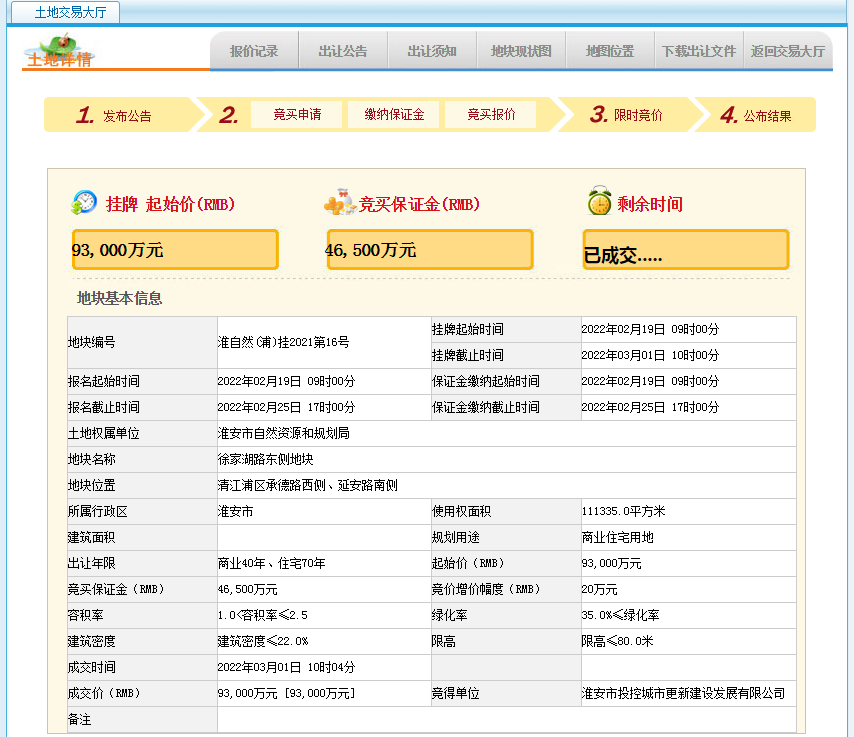This screenshot has width=854, height=737.
Task: Open the 出让公告 menu tab
Action: (343, 51)
